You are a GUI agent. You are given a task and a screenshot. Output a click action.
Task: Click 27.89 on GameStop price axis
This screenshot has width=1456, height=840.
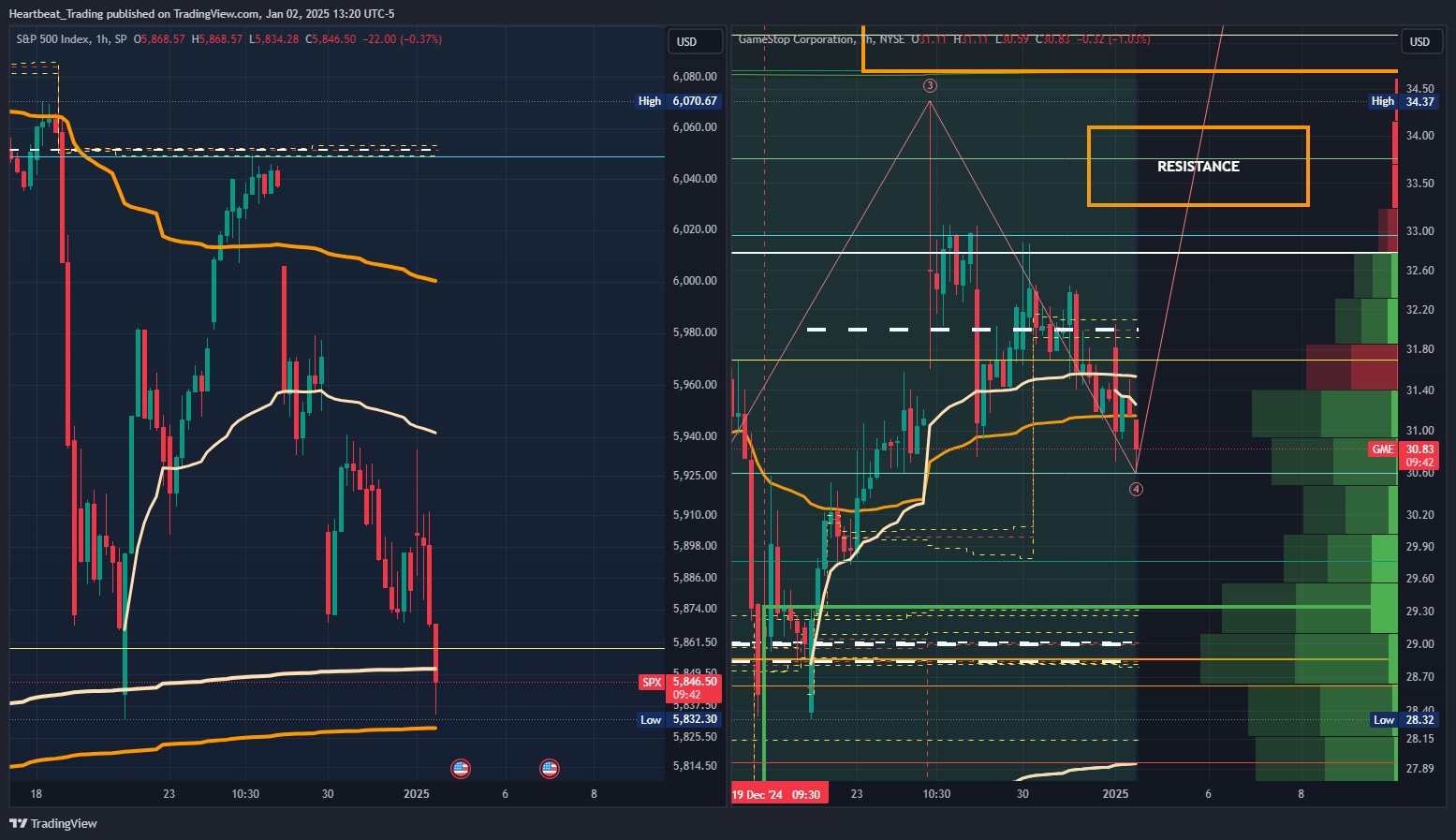point(1420,769)
